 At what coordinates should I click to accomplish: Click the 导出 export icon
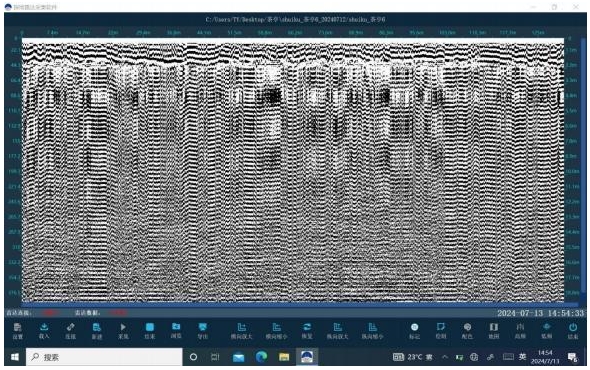pos(202,330)
